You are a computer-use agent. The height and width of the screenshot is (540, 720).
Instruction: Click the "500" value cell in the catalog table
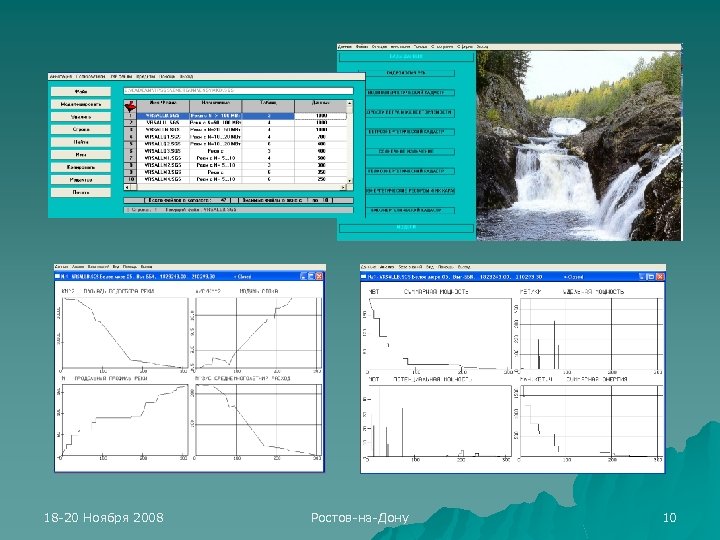(321, 158)
